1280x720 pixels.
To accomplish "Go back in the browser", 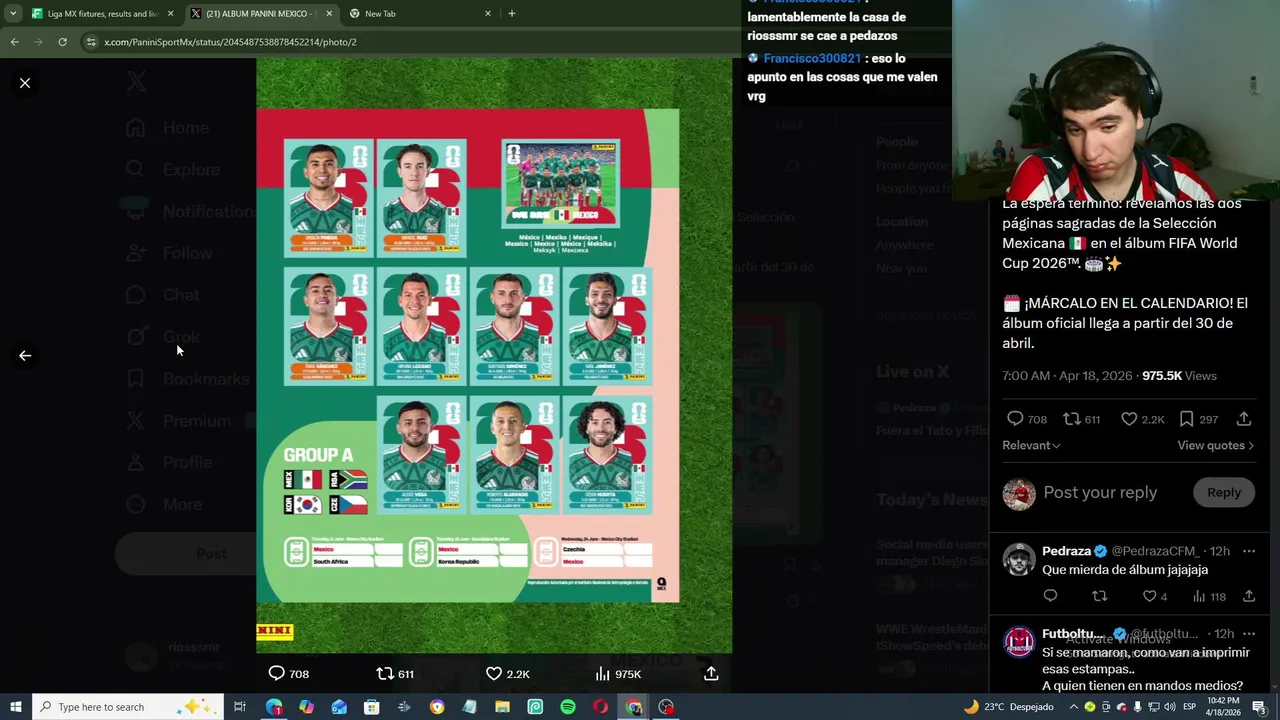I will pos(14,42).
